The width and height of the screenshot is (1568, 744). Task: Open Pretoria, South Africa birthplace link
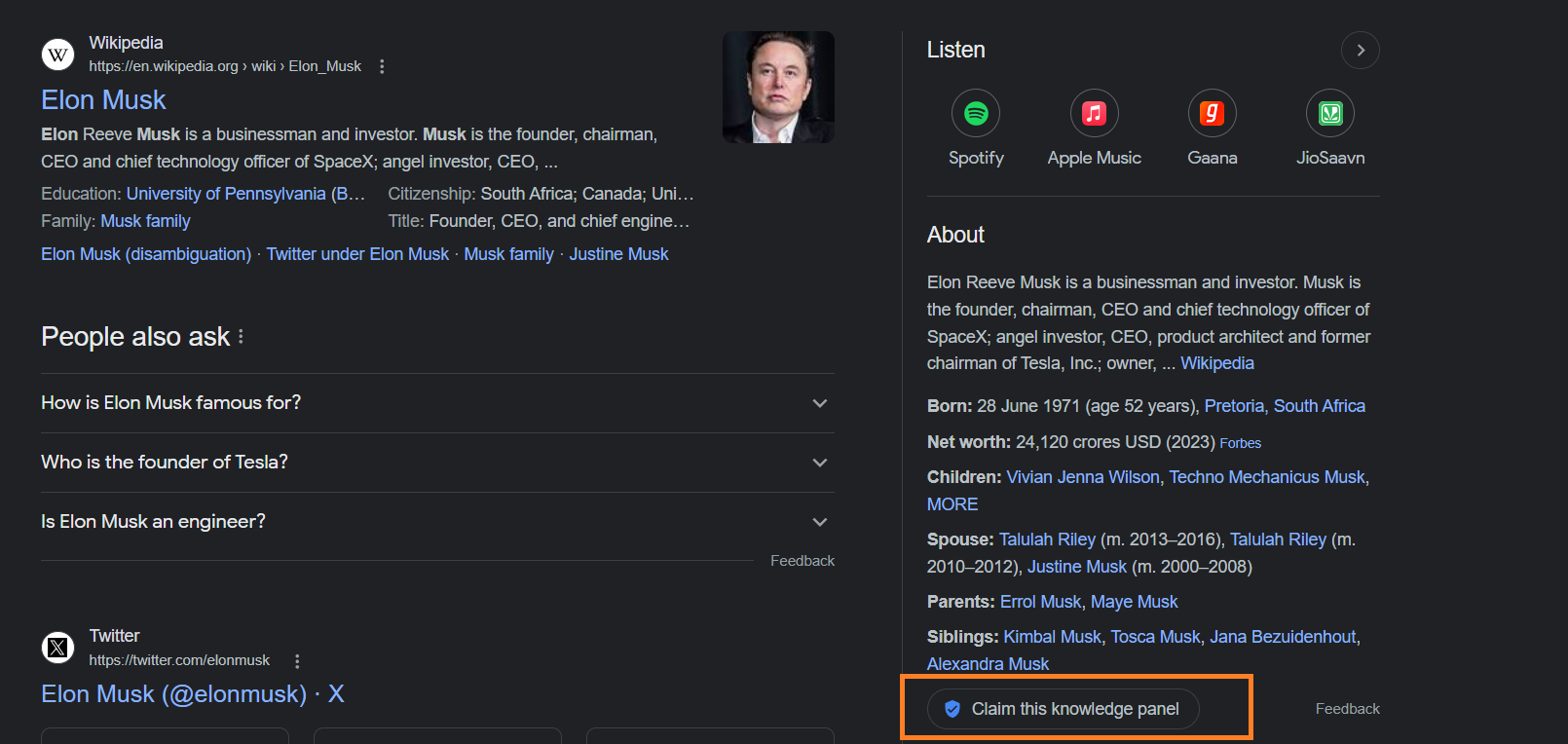click(1285, 406)
